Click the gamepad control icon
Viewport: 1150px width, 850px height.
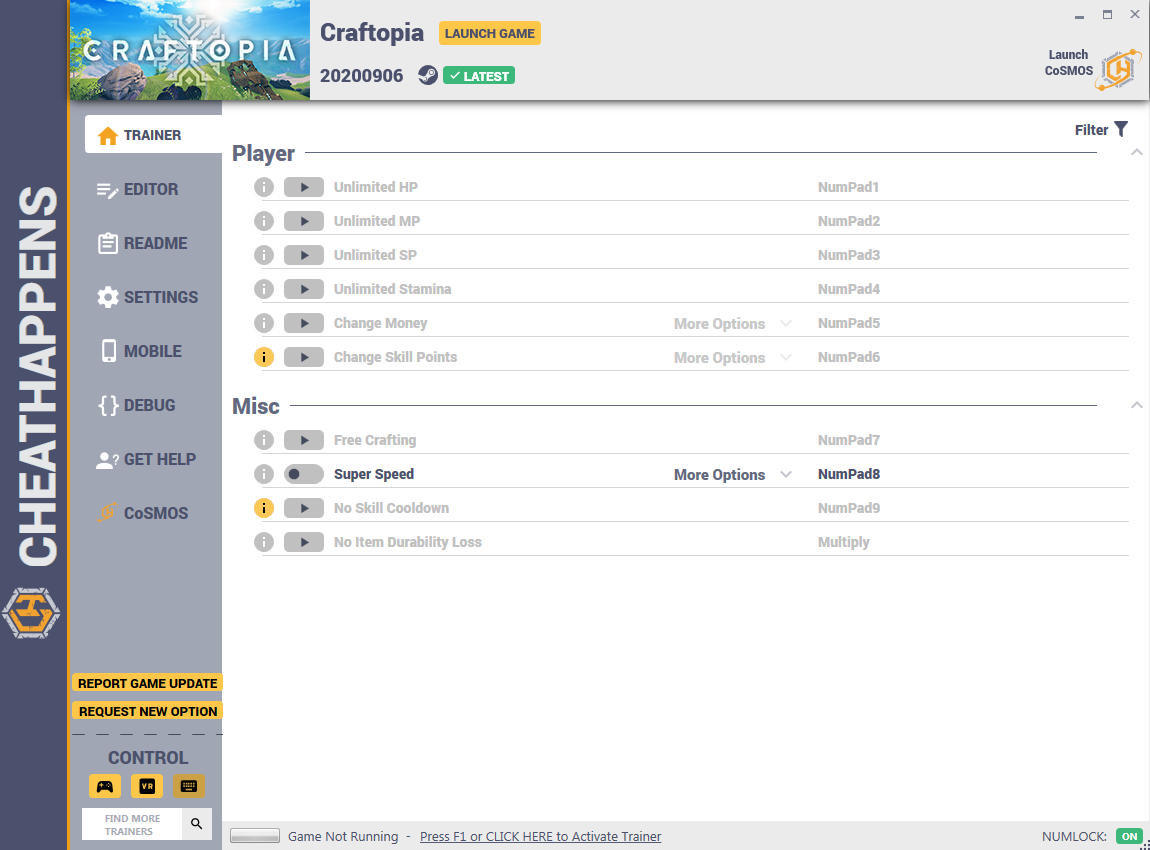click(x=105, y=786)
